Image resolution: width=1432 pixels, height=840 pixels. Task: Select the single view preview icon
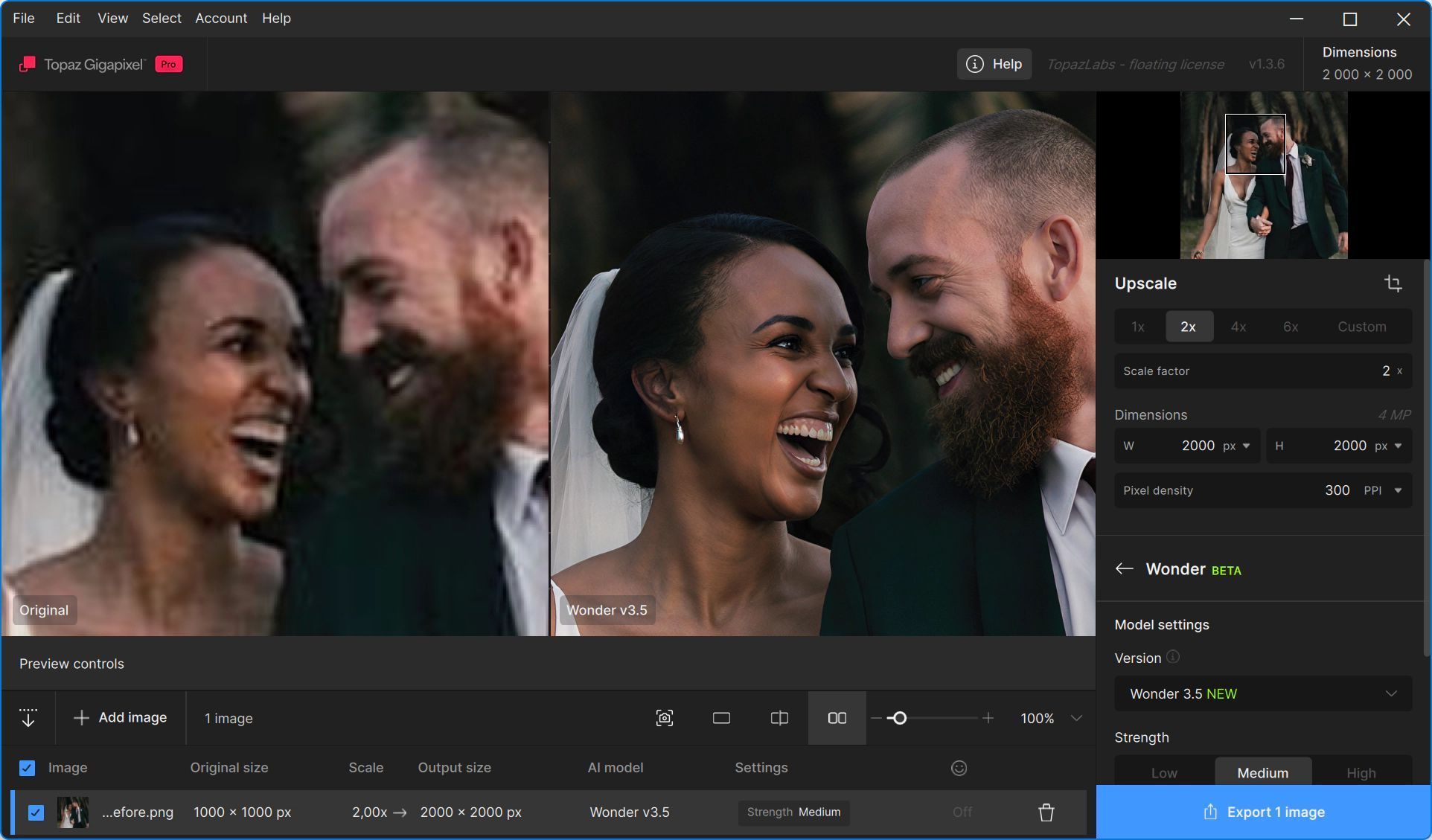click(x=721, y=718)
